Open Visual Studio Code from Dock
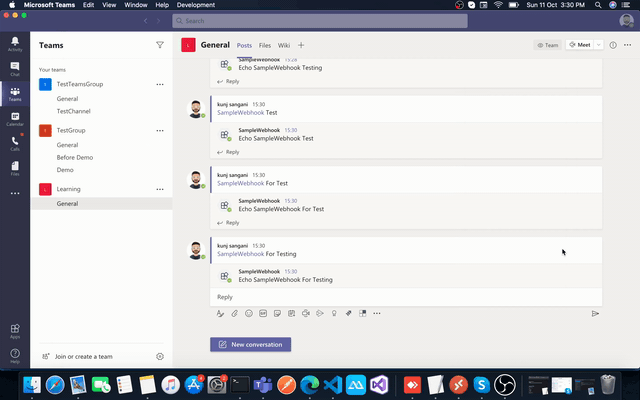640x400 pixels. (333, 384)
